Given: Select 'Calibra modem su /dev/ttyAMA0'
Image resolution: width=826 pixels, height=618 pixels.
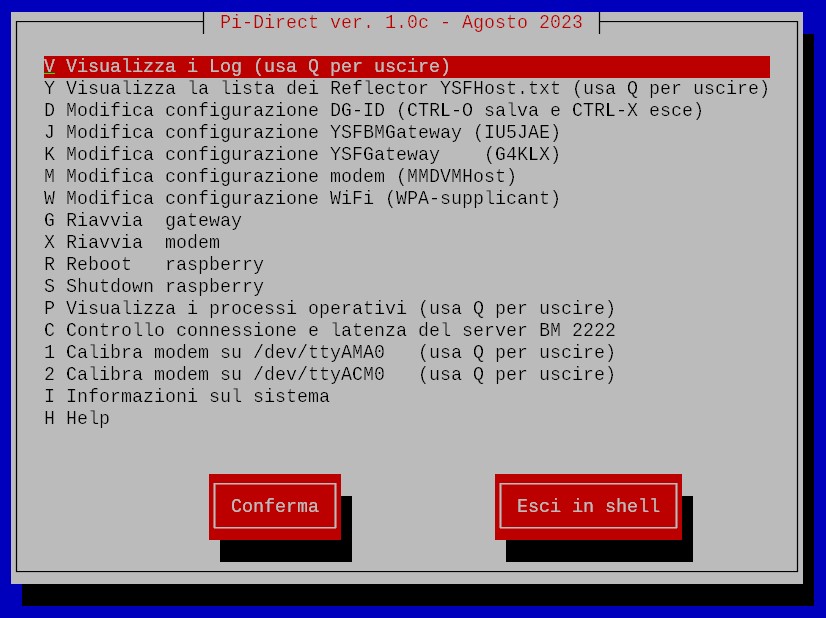Looking at the screenshot, I should point(330,352).
